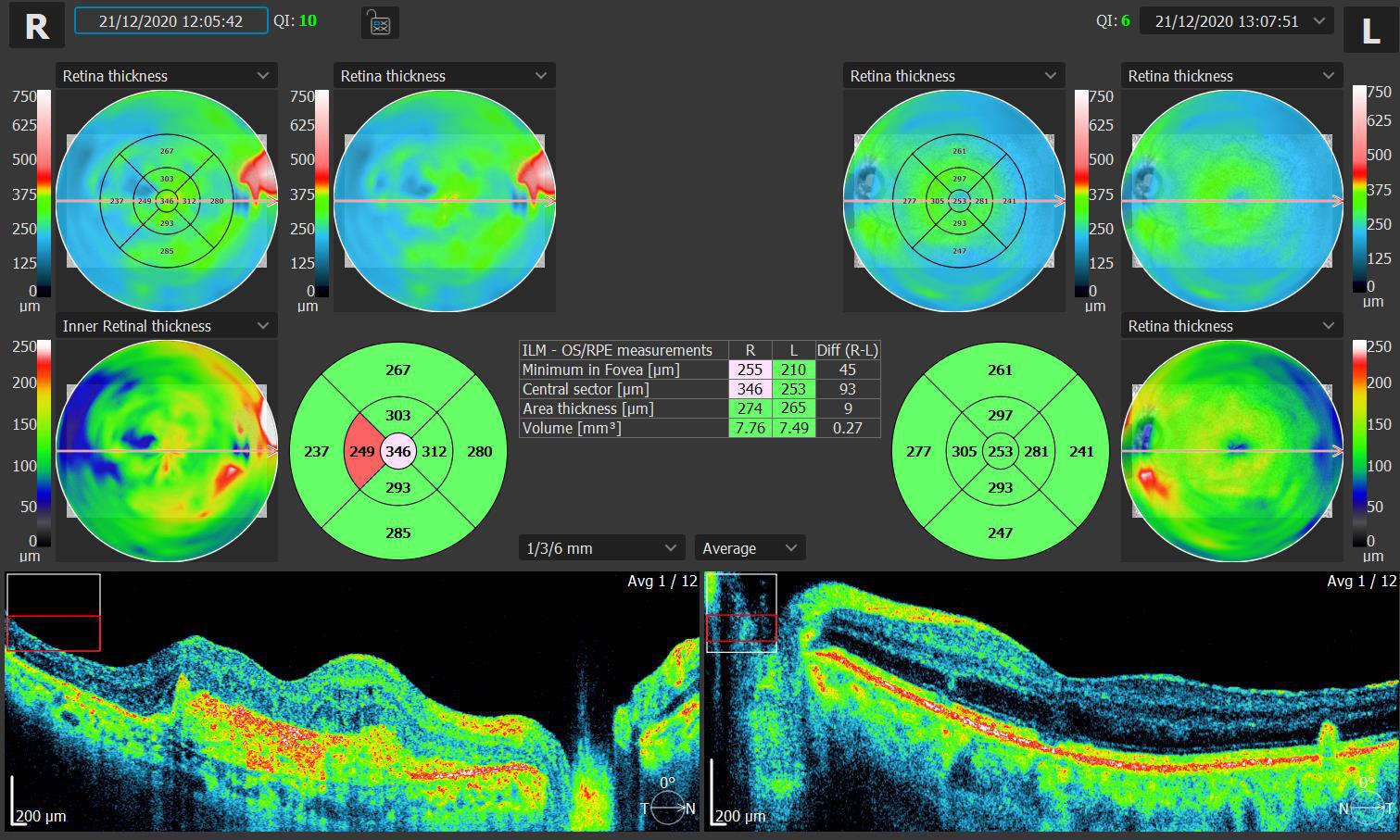Click the Central sector [µm] table row label
The height and width of the screenshot is (840, 1400).
tap(586, 389)
